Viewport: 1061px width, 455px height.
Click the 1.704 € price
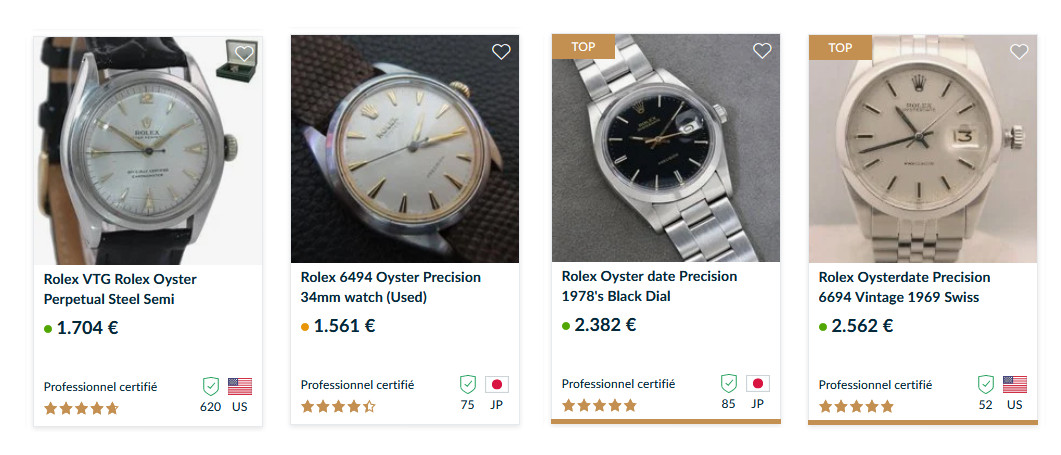pyautogui.click(x=87, y=327)
